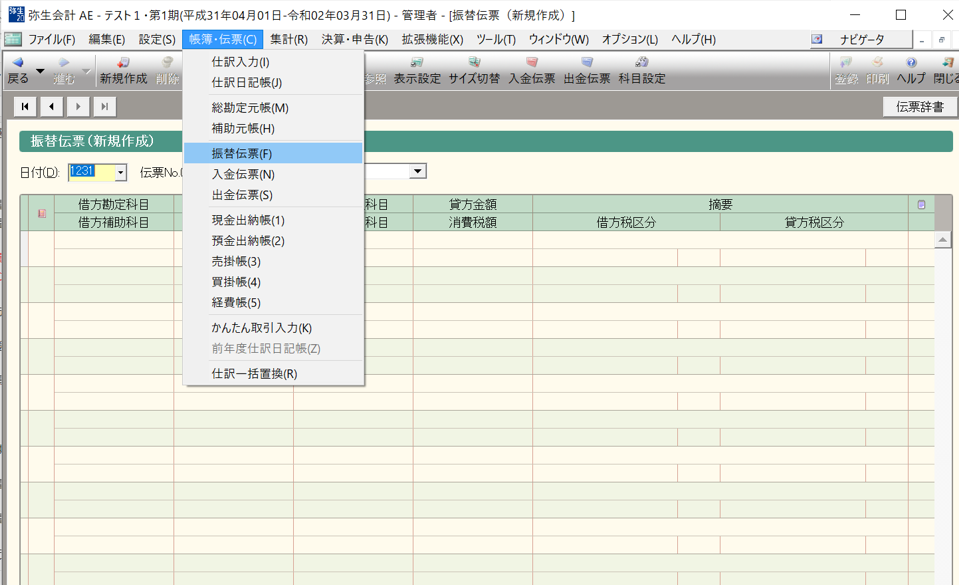
Task: Click the 日付 input field
Action: [90, 172]
